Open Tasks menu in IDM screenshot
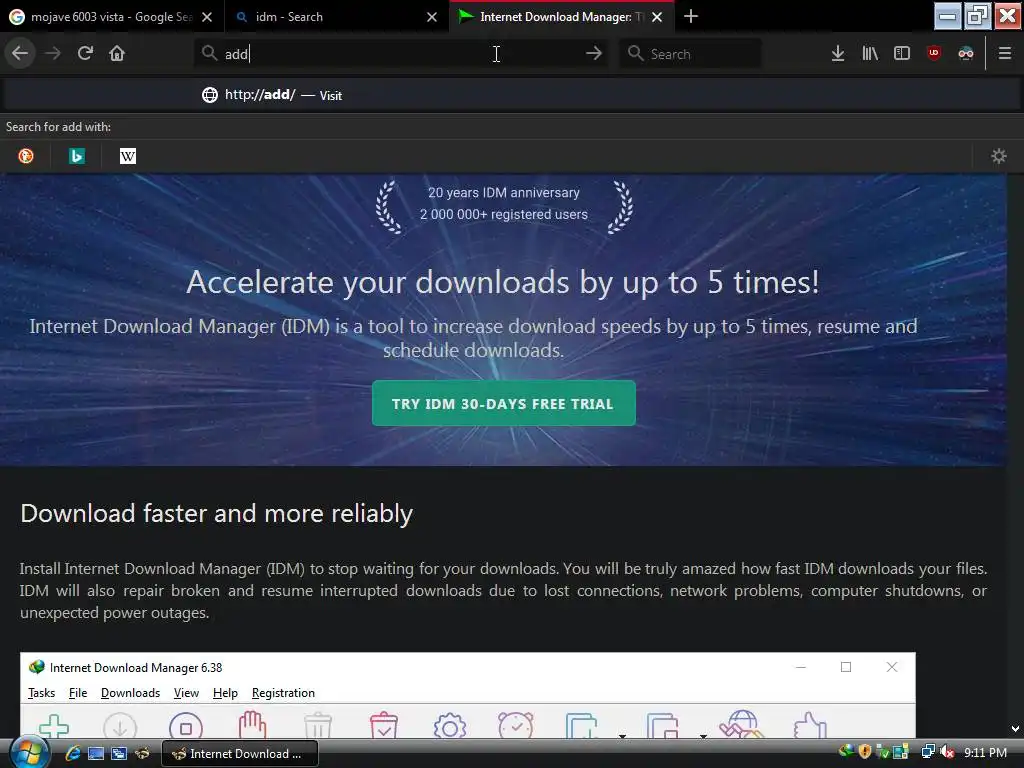The height and width of the screenshot is (768, 1024). pos(41,693)
